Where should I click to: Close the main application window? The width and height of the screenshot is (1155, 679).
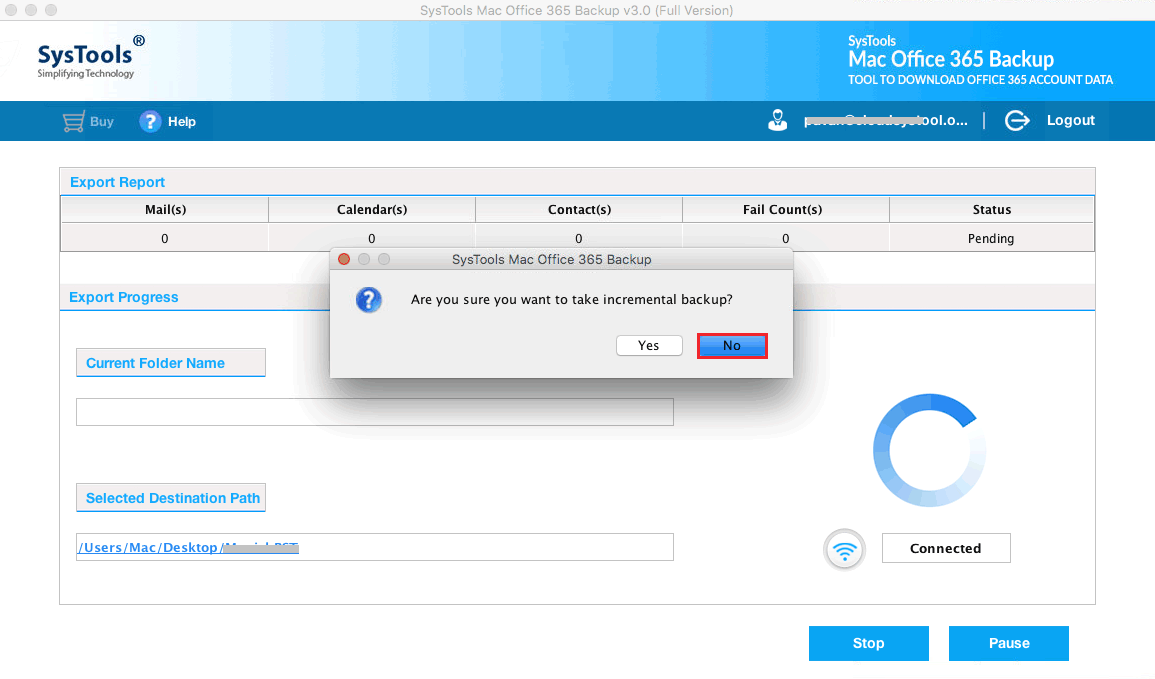10,10
